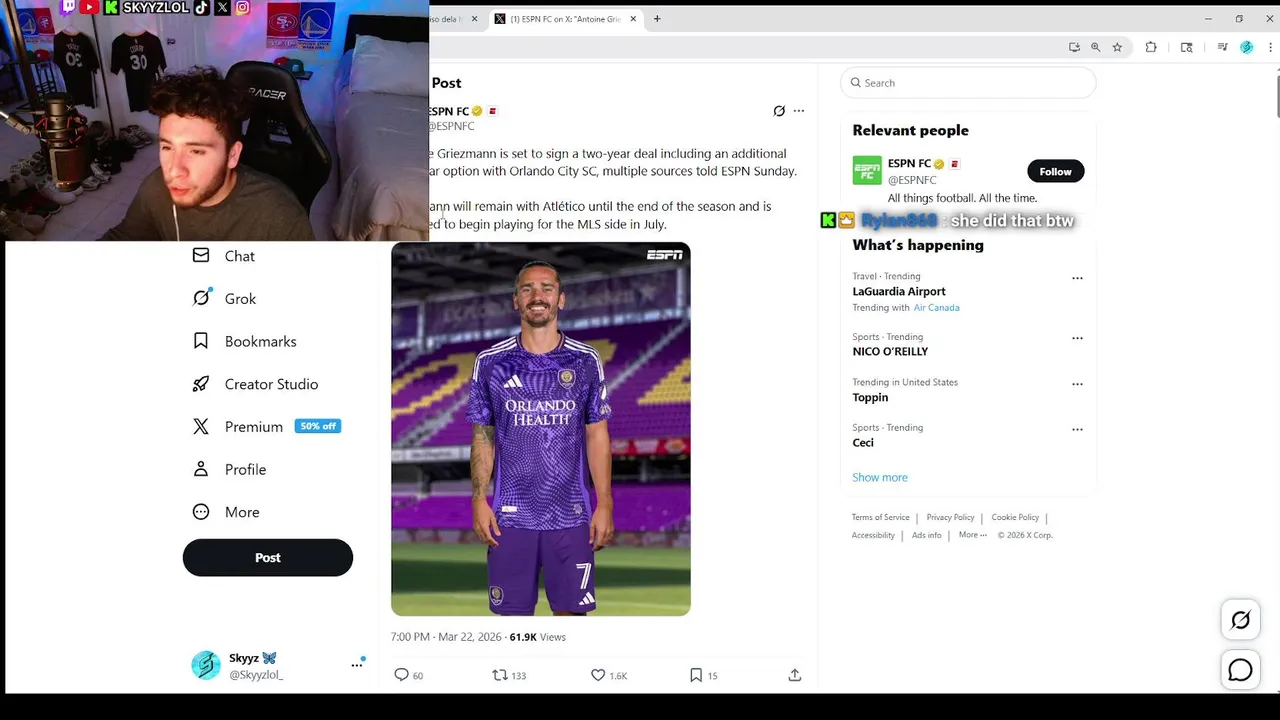Bookmark this page with star icon
This screenshot has width=1280, height=720.
click(1117, 47)
